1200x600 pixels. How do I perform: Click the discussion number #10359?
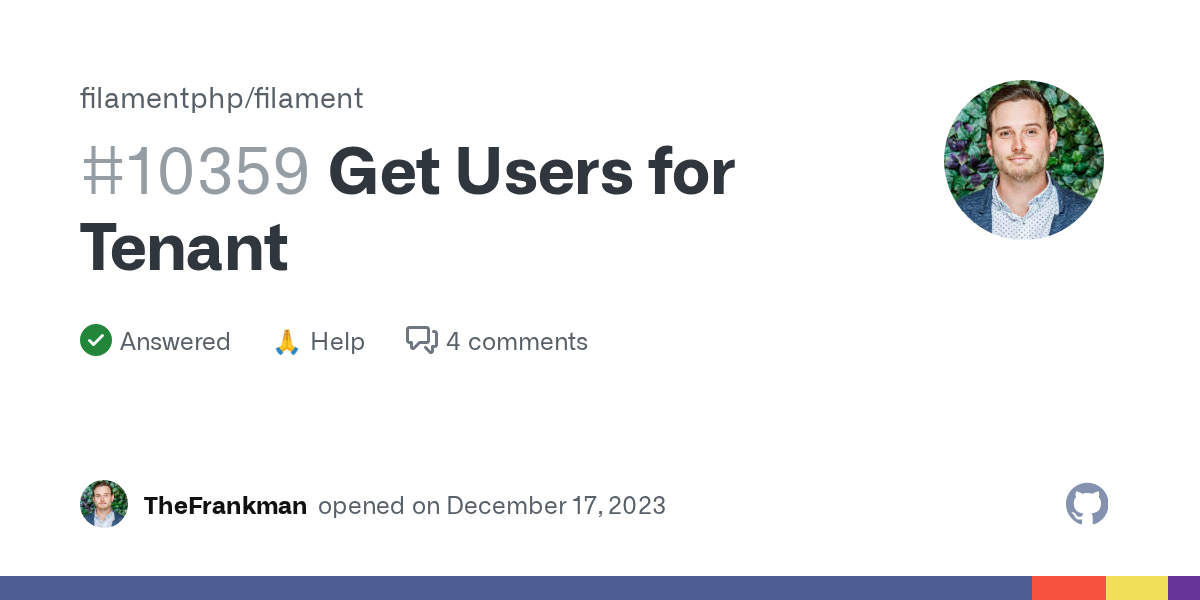click(x=195, y=172)
